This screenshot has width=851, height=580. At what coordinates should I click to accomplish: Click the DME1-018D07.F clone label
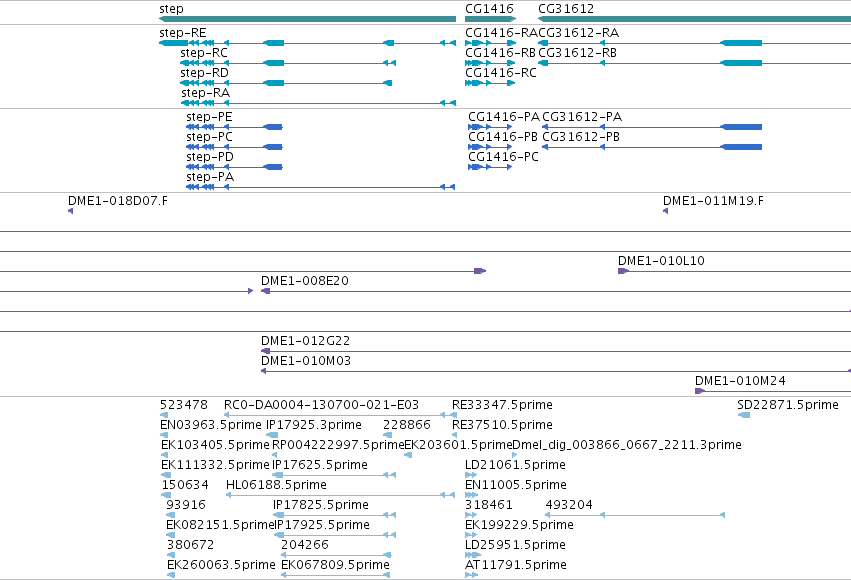pyautogui.click(x=118, y=201)
